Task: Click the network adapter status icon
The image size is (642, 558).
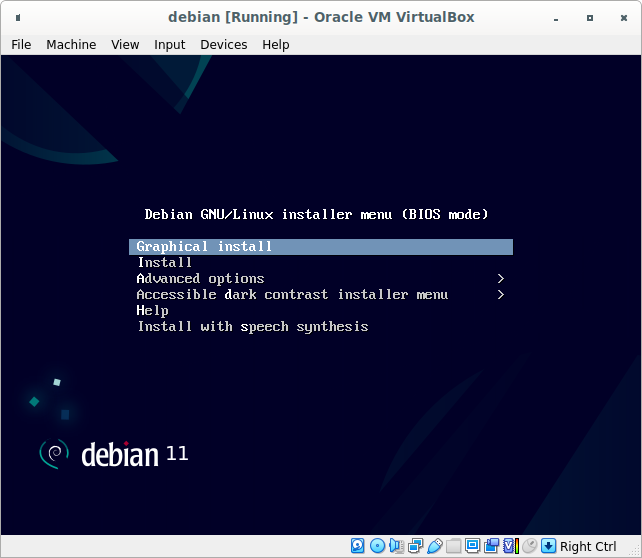Action: point(415,546)
